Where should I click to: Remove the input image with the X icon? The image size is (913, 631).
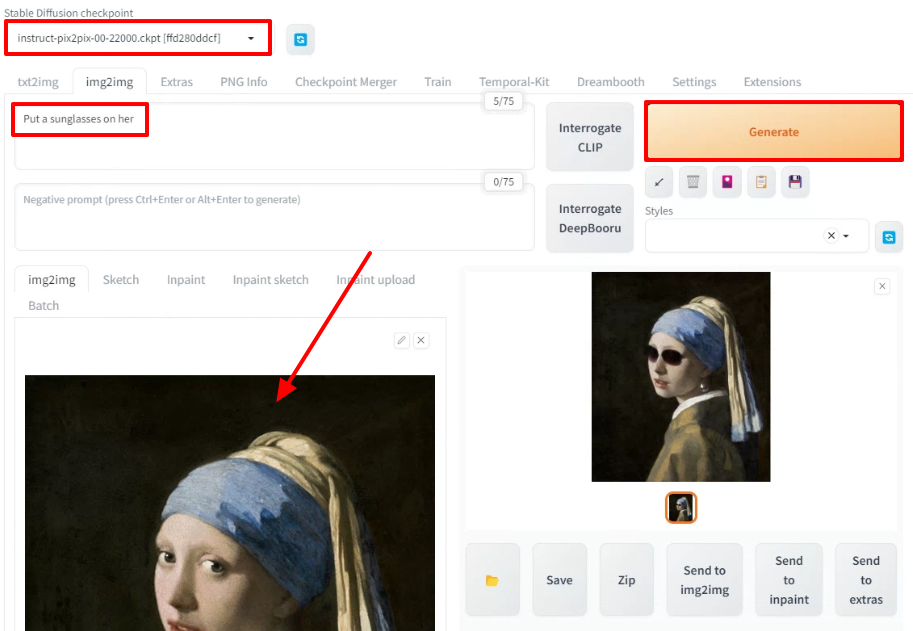[421, 340]
